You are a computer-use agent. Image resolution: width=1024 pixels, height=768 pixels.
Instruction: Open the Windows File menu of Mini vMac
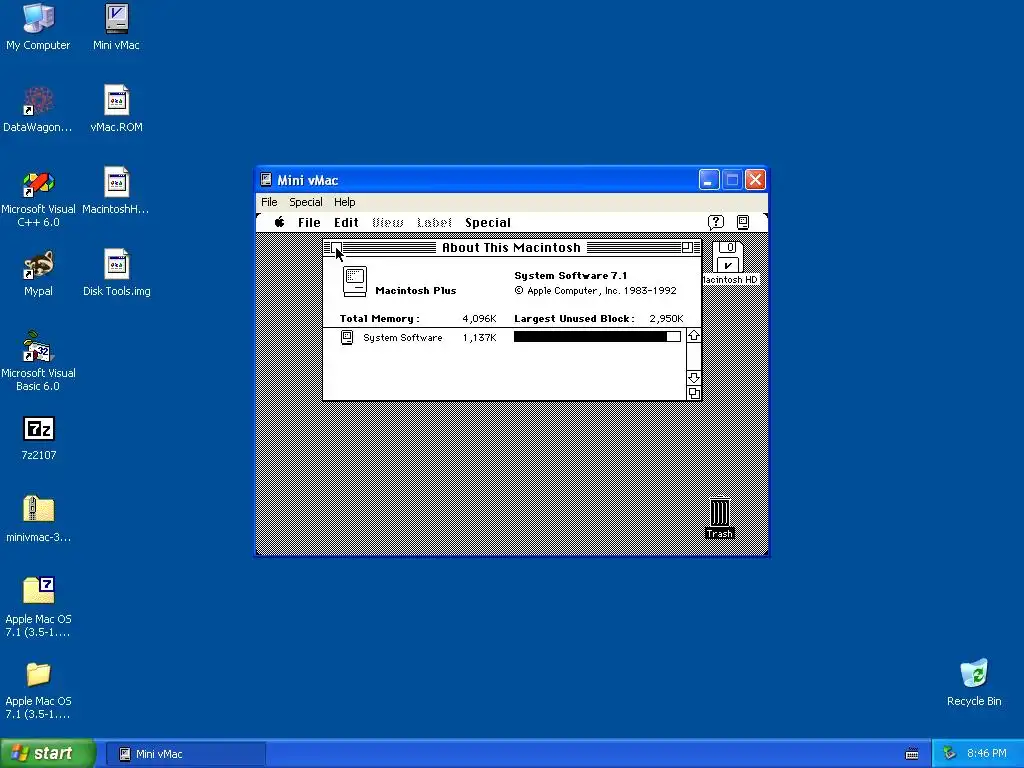point(269,202)
